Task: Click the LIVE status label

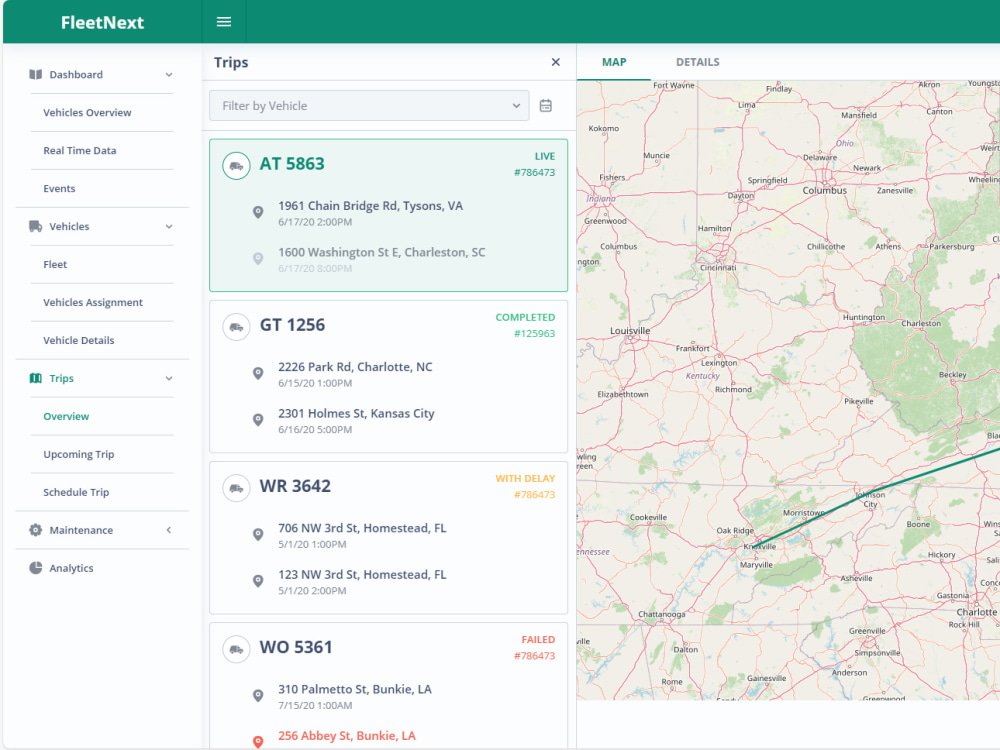Action: click(545, 156)
